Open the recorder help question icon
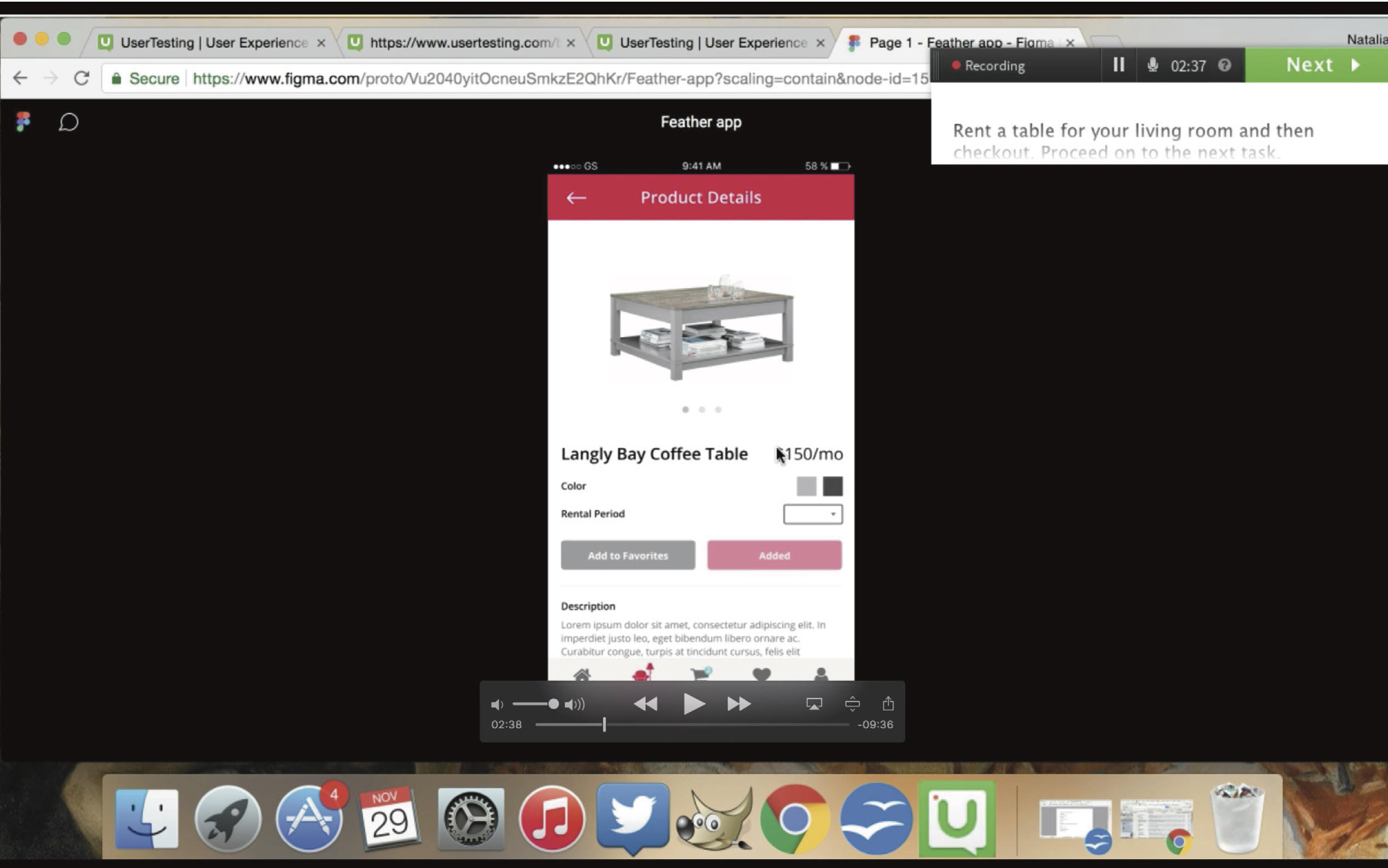The height and width of the screenshot is (868, 1388). (1224, 65)
